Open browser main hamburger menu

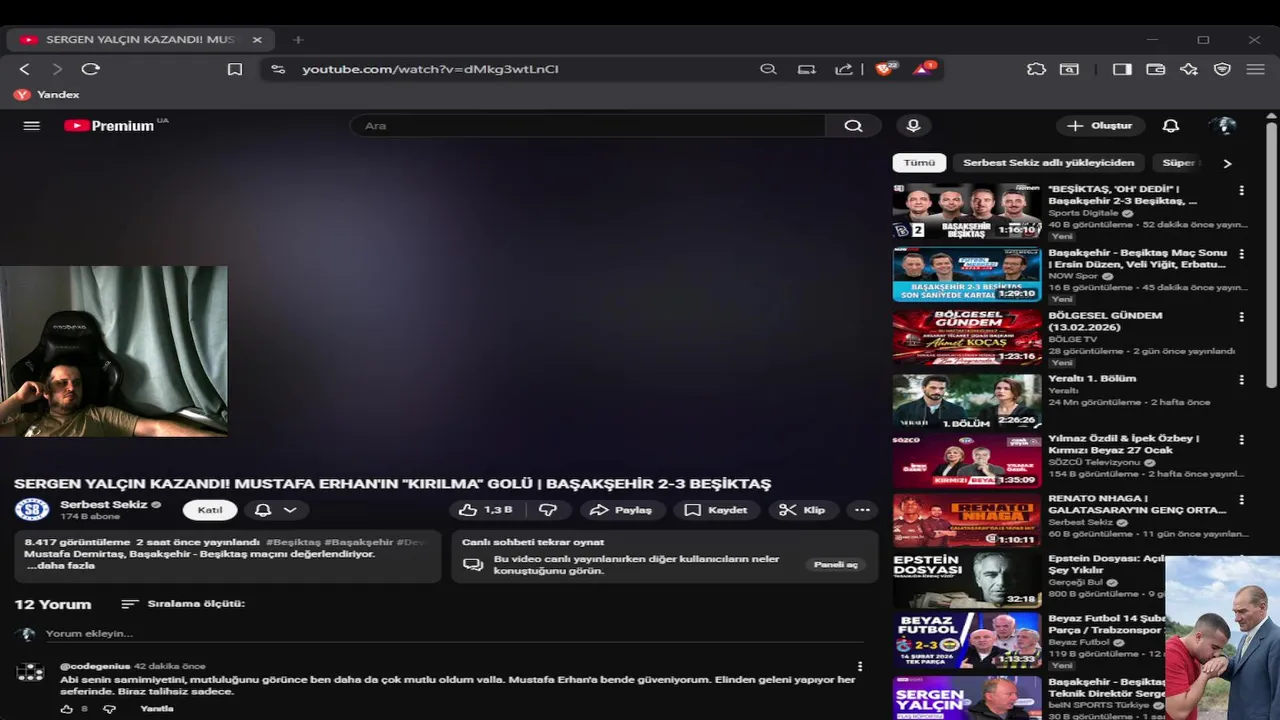pyautogui.click(x=1256, y=69)
